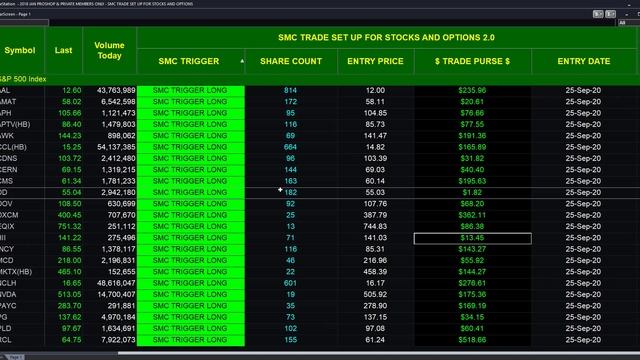Click entry price 141.47

375,136
